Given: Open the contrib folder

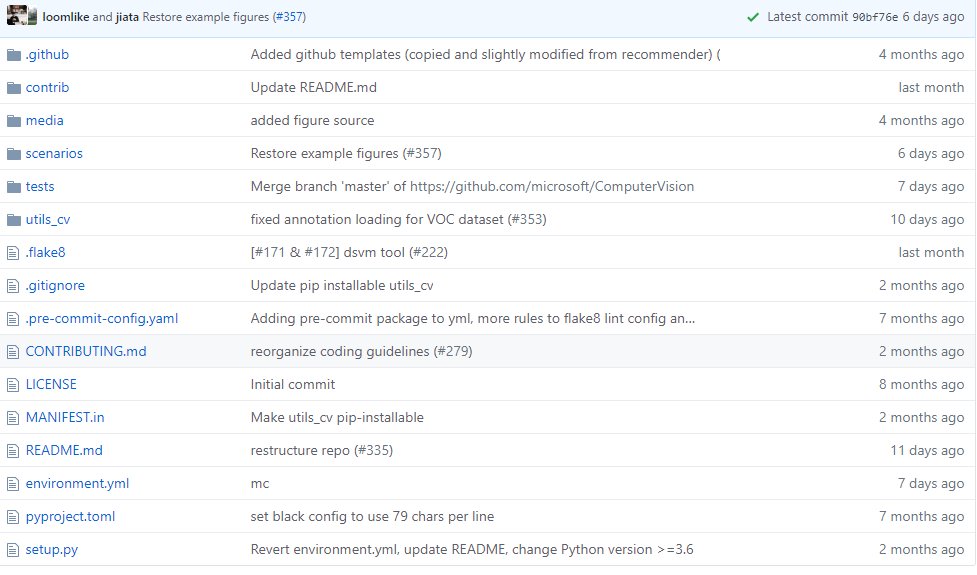Looking at the screenshot, I should pos(47,87).
